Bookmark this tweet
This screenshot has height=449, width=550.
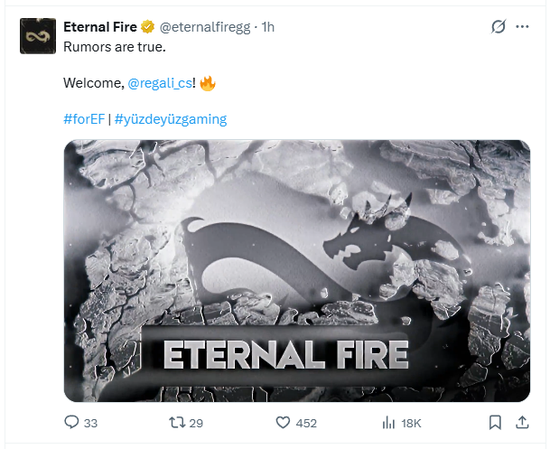tap(495, 422)
